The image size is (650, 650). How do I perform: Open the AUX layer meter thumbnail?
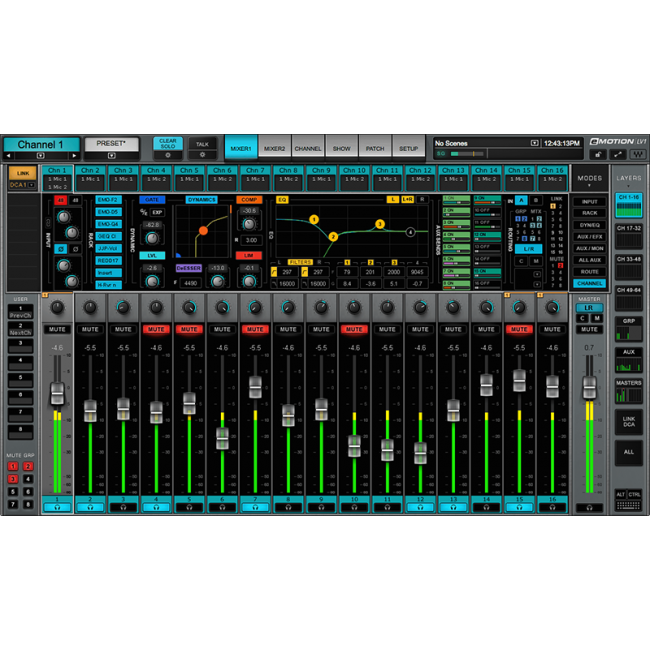629,357
